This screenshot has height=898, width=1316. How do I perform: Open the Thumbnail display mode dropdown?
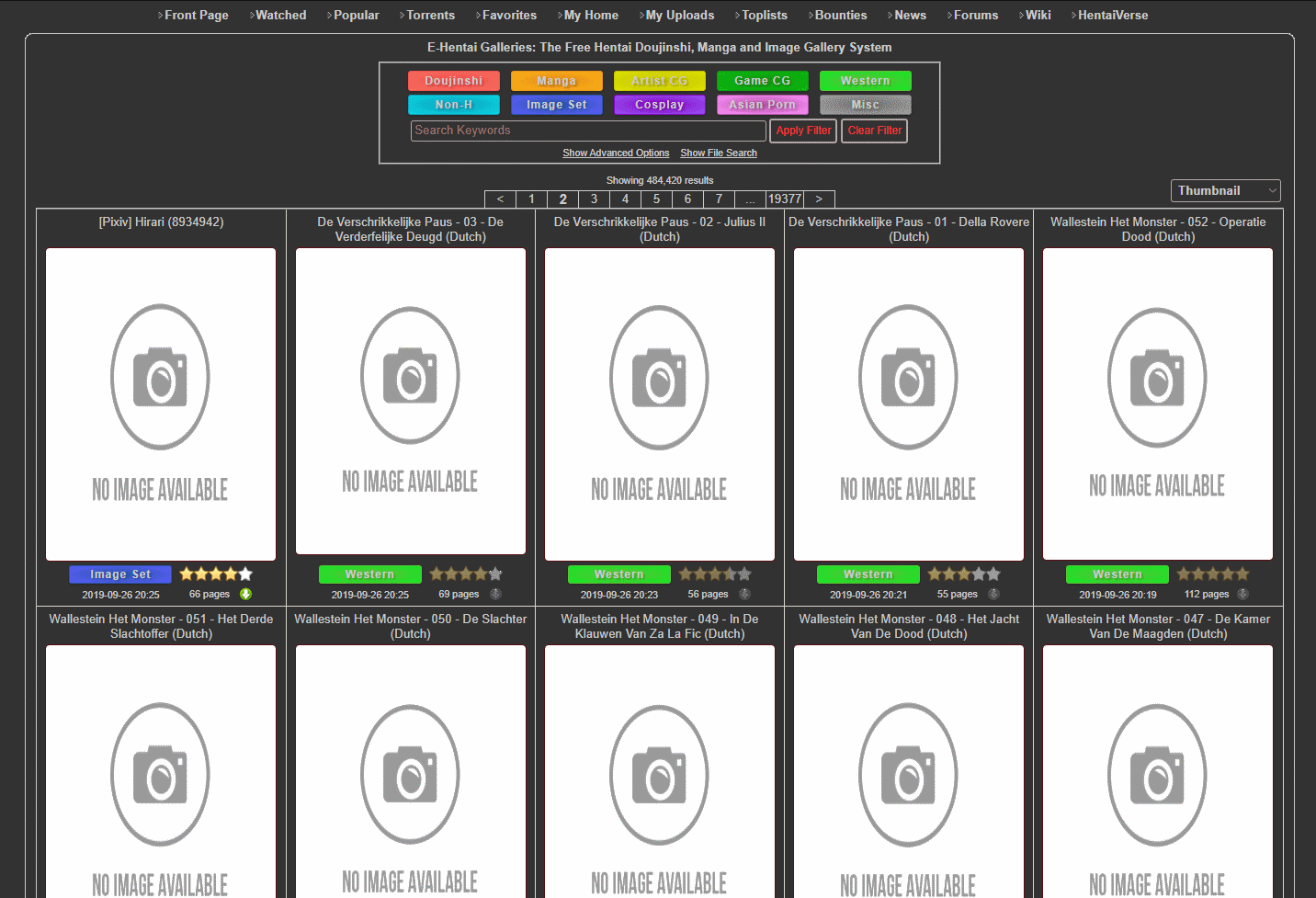(x=1226, y=190)
